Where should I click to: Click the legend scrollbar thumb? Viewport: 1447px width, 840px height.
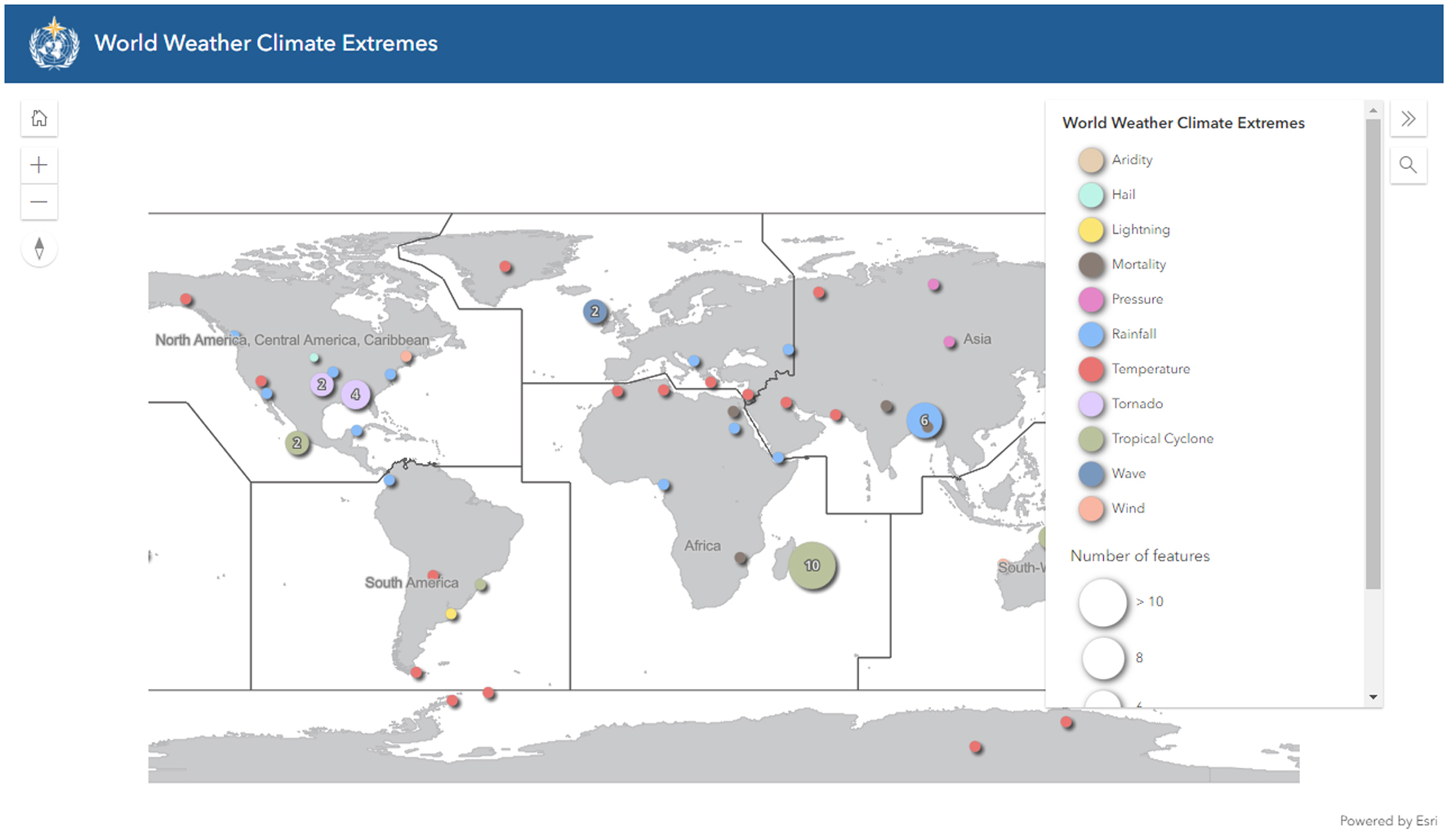click(x=1373, y=351)
